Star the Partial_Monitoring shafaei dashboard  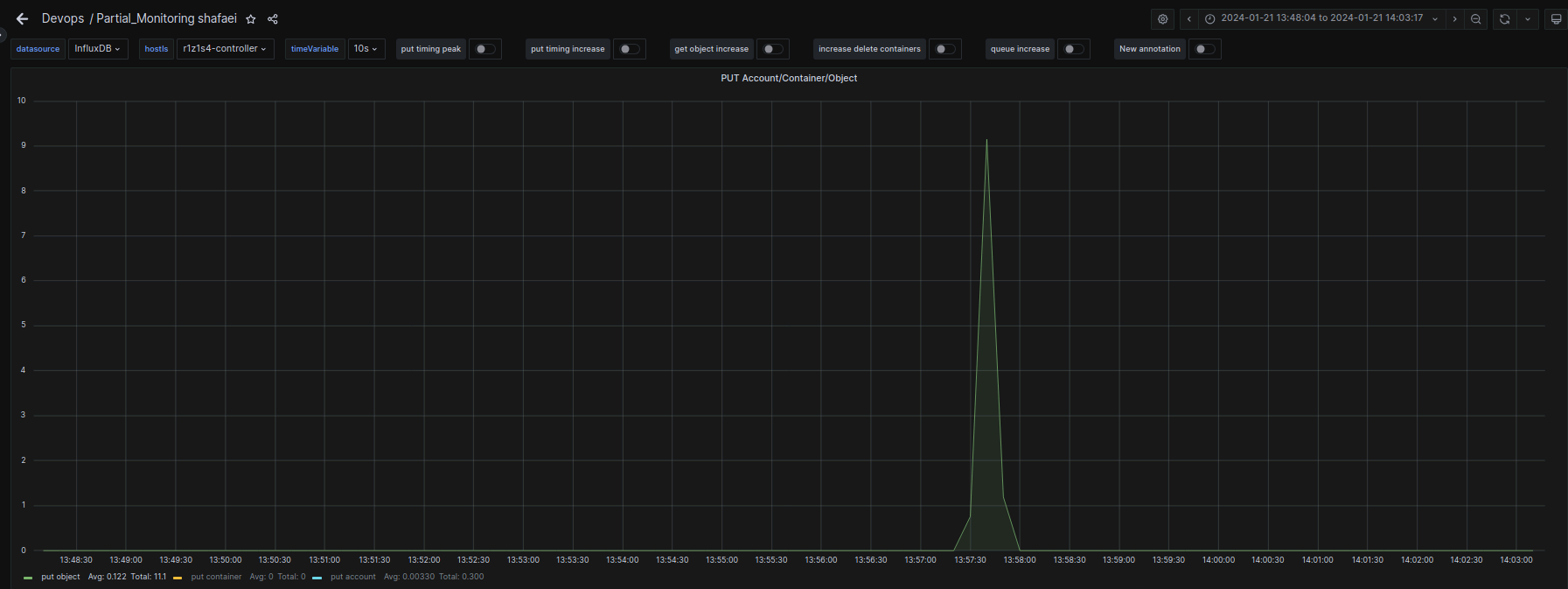251,19
